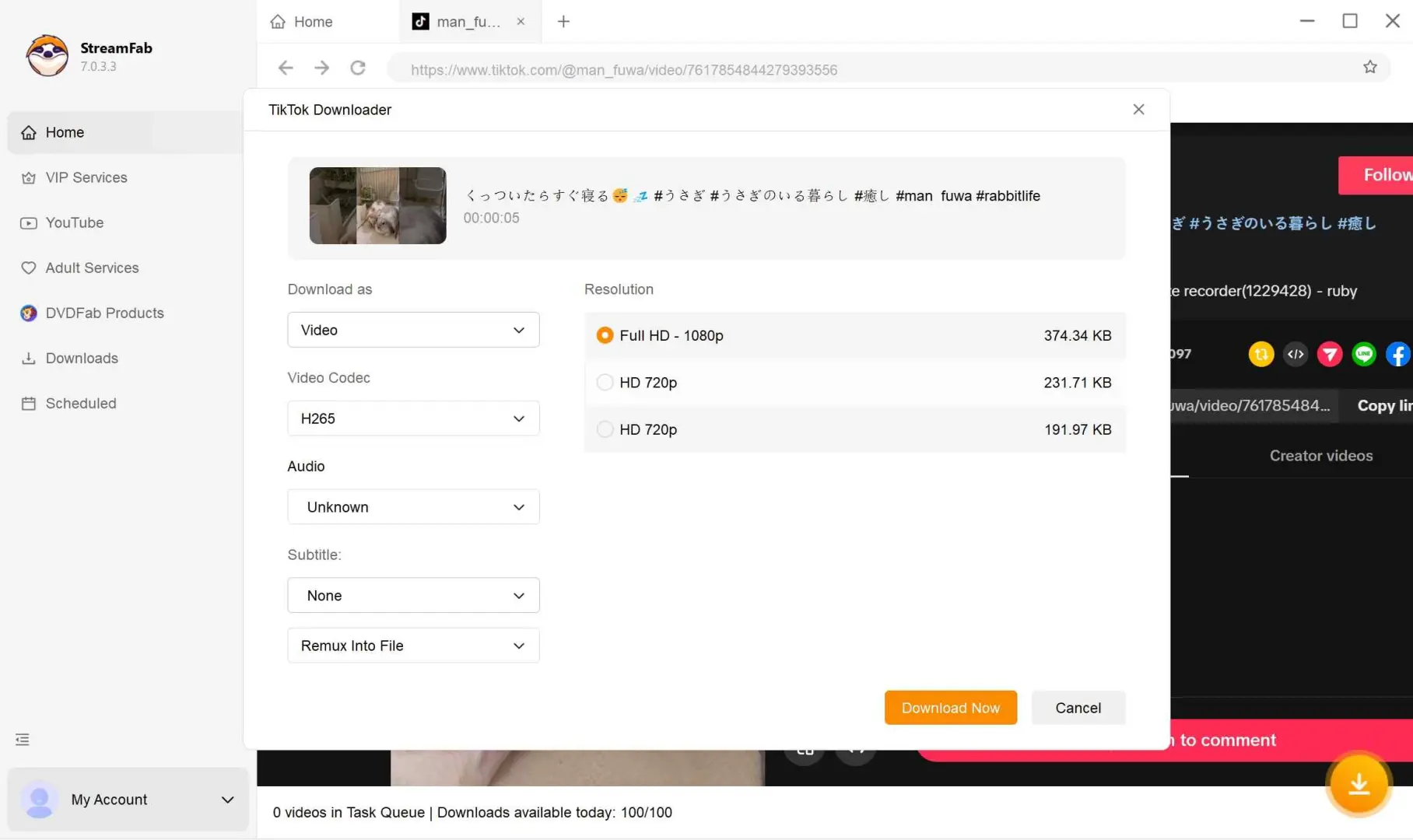Screen dimensions: 1413x840
Task: Click the VIP Services crown icon
Action: [x=29, y=177]
